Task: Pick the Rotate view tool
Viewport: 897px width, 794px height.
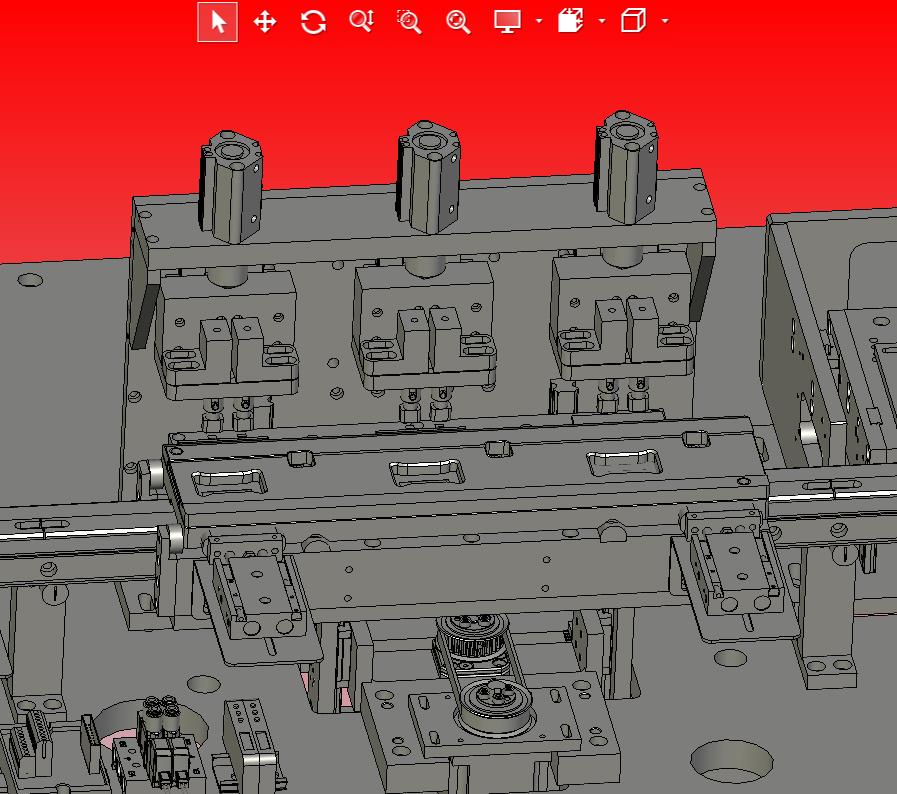Action: click(x=313, y=22)
